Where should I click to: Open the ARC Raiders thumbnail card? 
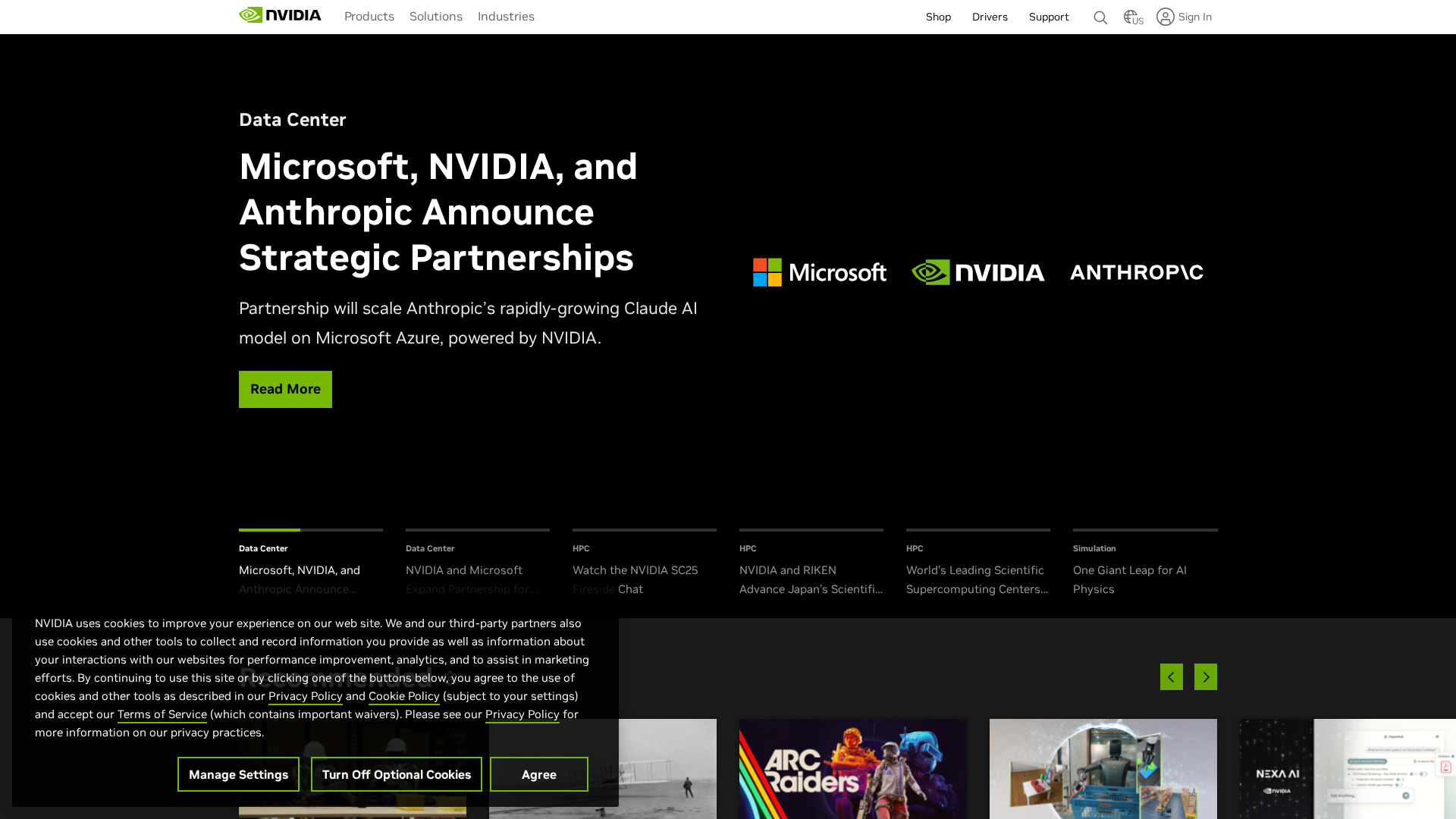(x=852, y=769)
